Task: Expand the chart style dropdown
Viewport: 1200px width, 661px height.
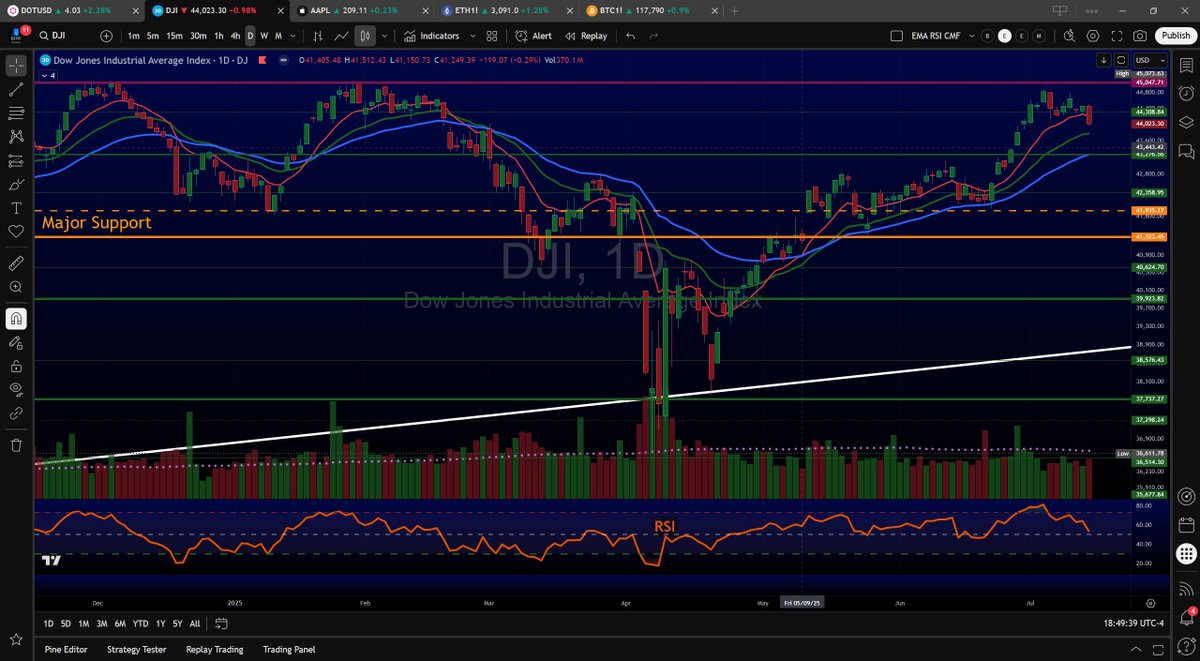Action: 386,36
